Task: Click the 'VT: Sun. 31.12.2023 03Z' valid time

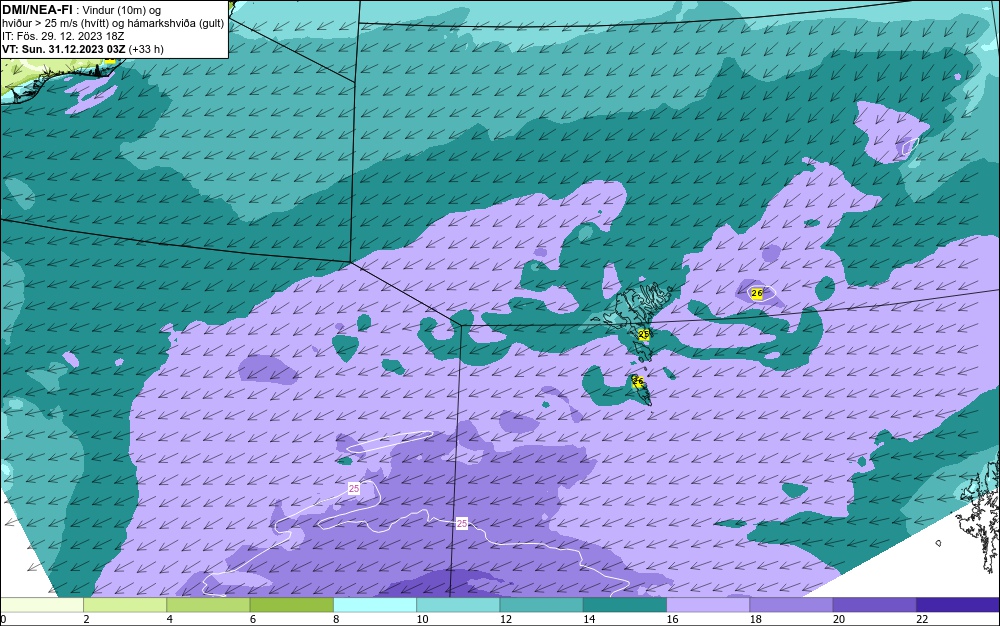Action: [64, 49]
